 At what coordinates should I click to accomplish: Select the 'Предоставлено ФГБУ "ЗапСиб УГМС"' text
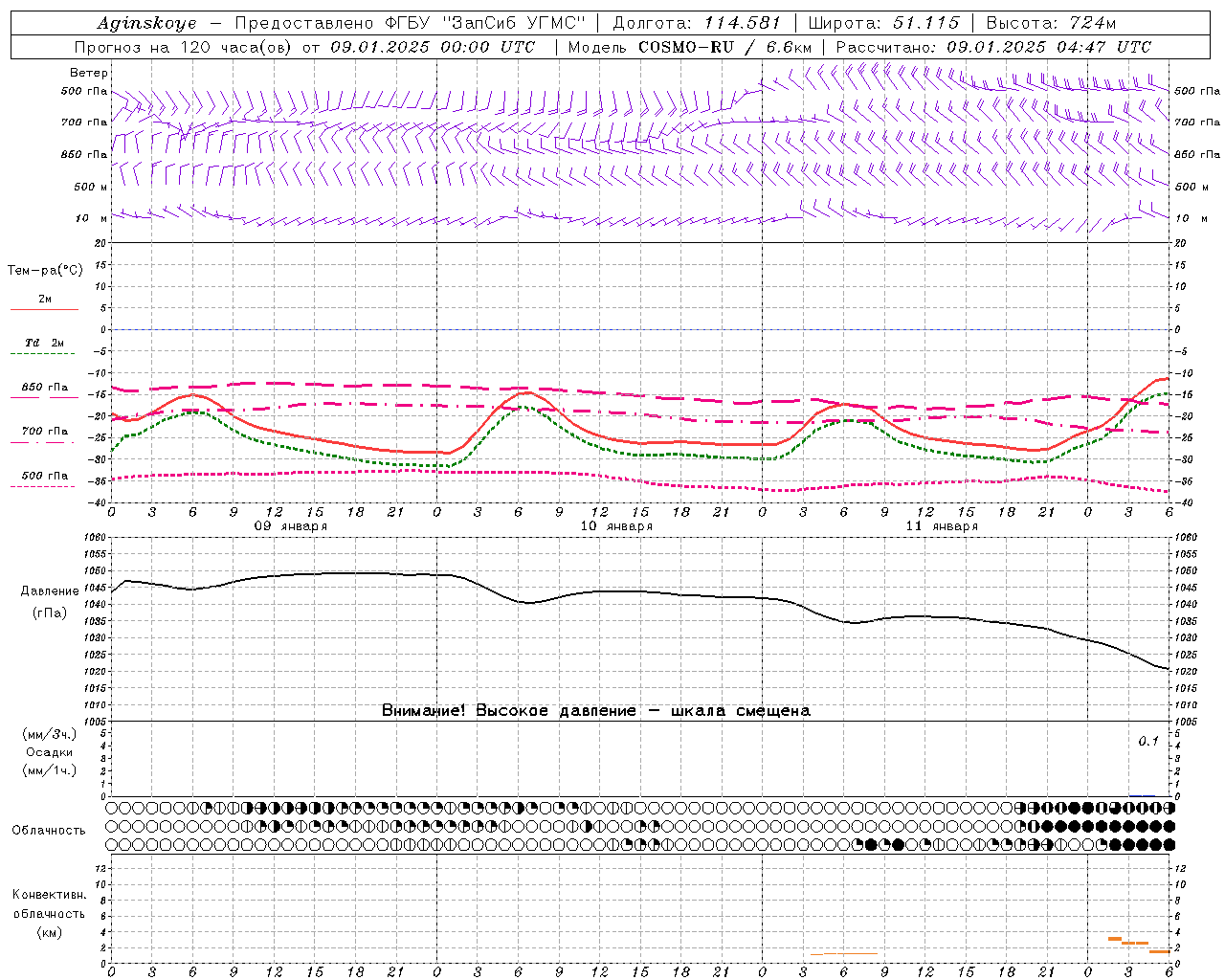[x=410, y=23]
